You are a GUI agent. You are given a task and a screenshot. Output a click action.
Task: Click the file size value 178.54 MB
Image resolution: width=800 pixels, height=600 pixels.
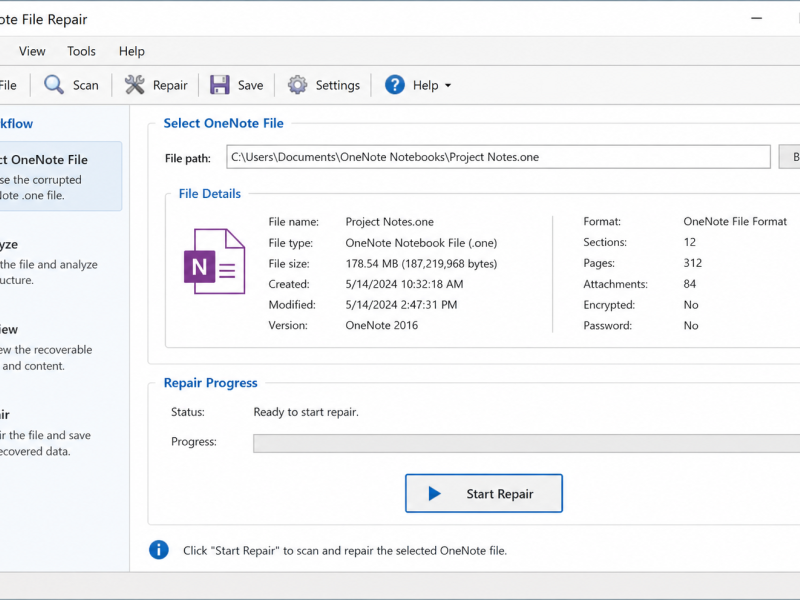pos(421,264)
